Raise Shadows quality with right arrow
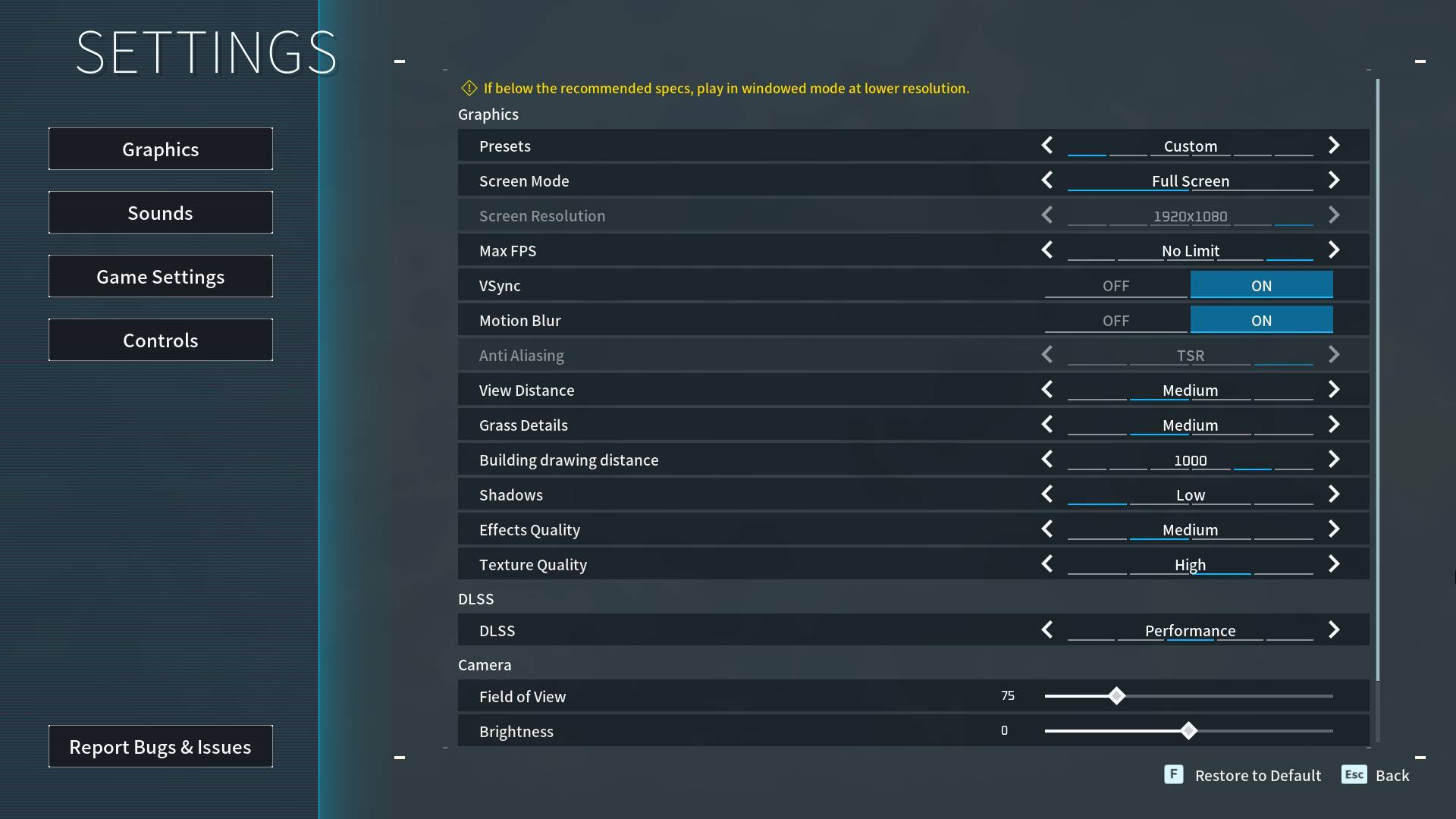Image resolution: width=1456 pixels, height=819 pixels. click(1334, 494)
